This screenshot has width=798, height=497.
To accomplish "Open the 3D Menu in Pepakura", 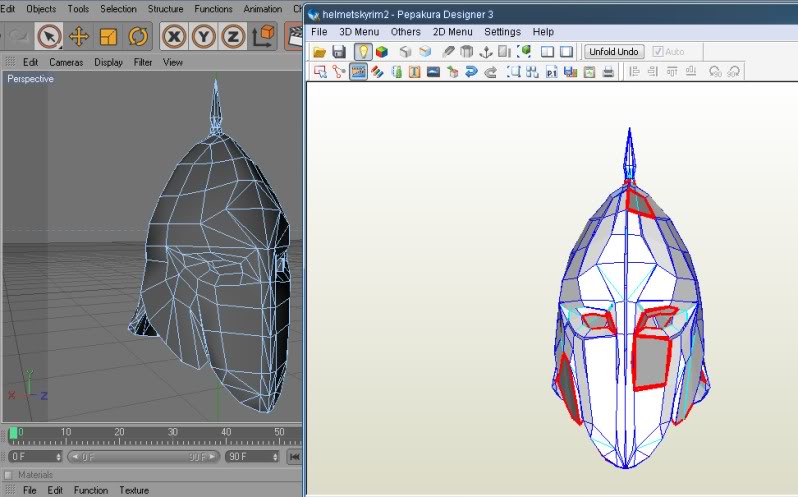I will click(x=359, y=32).
